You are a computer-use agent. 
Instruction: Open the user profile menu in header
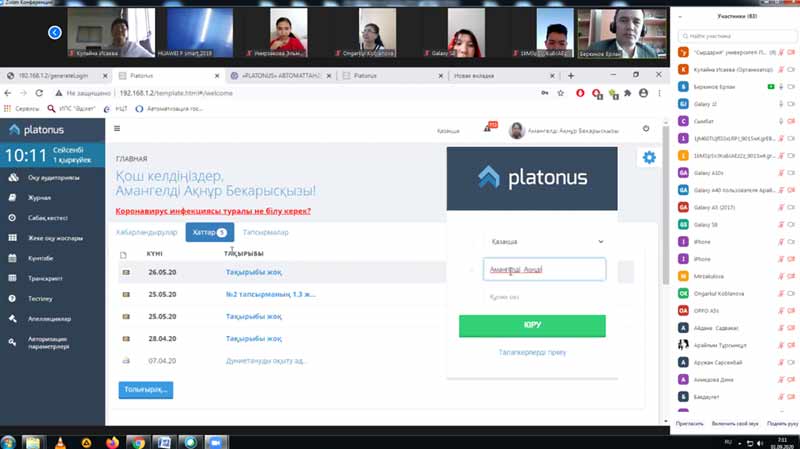click(565, 130)
